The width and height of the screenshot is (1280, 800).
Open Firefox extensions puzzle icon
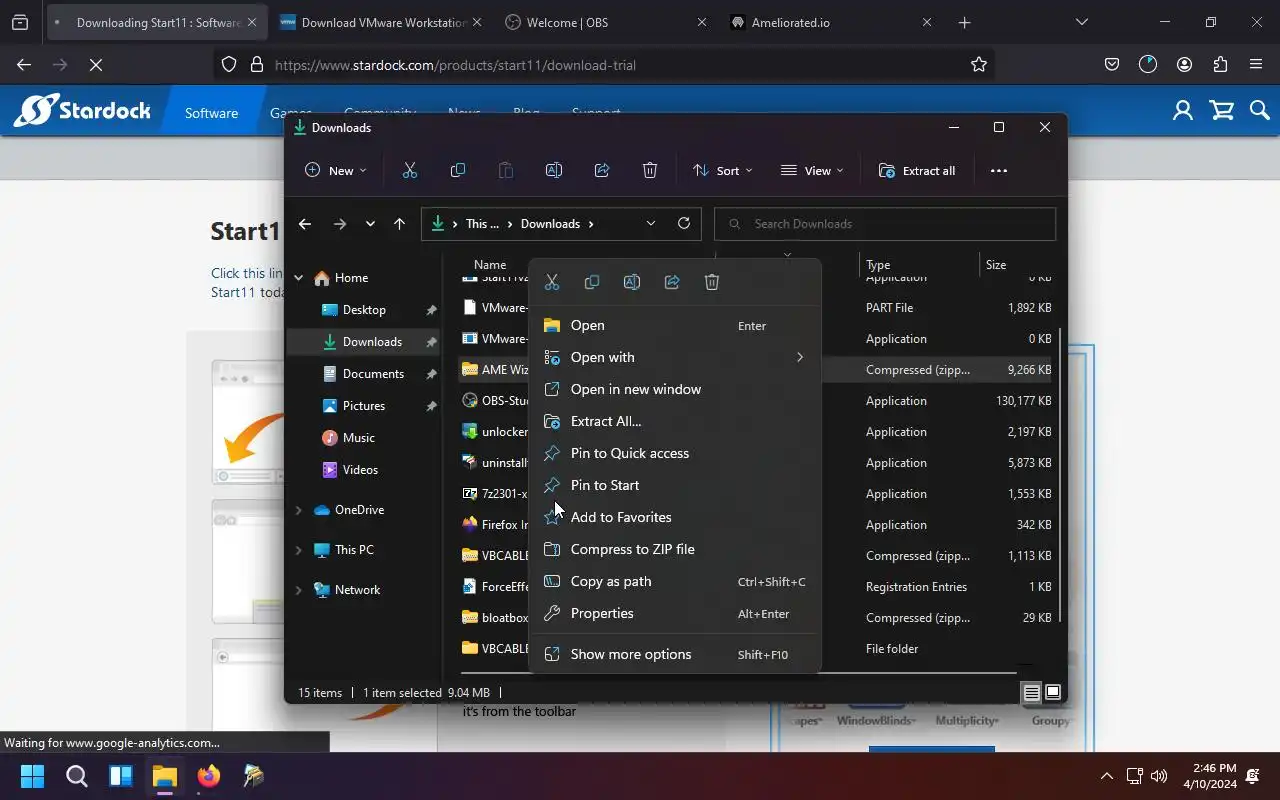[x=1220, y=65]
